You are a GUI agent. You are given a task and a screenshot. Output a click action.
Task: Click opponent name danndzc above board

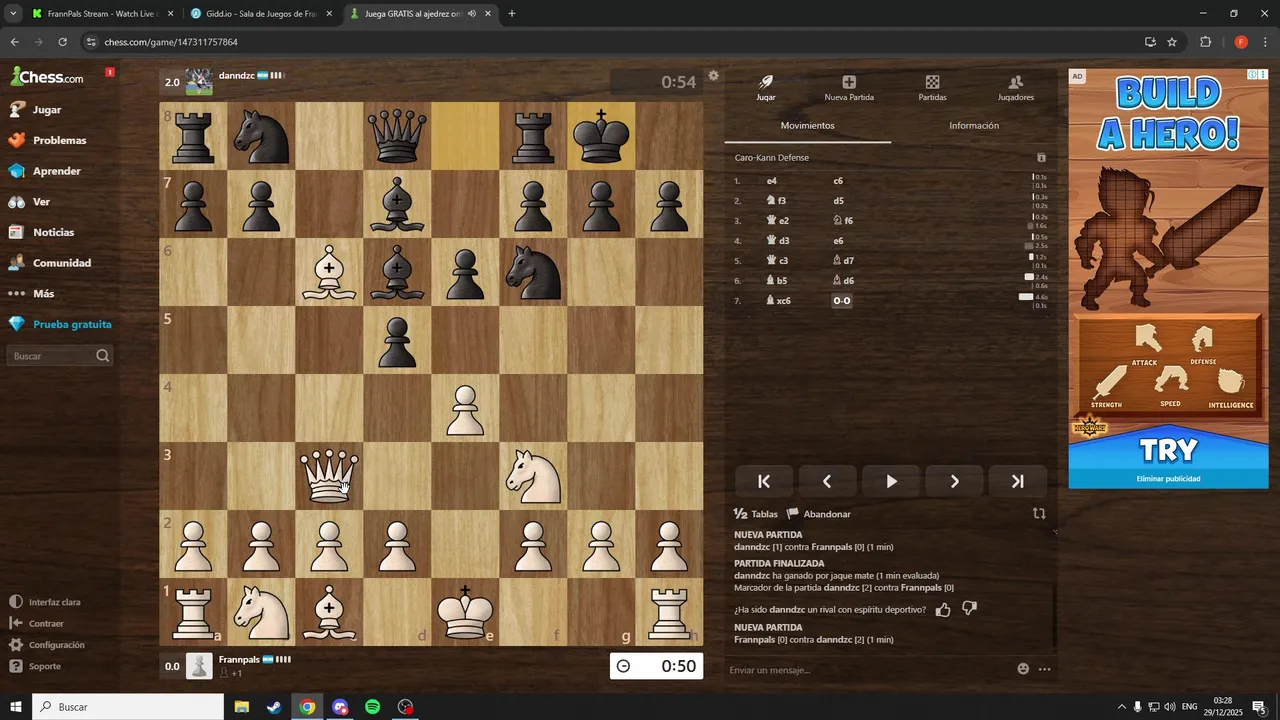point(237,75)
